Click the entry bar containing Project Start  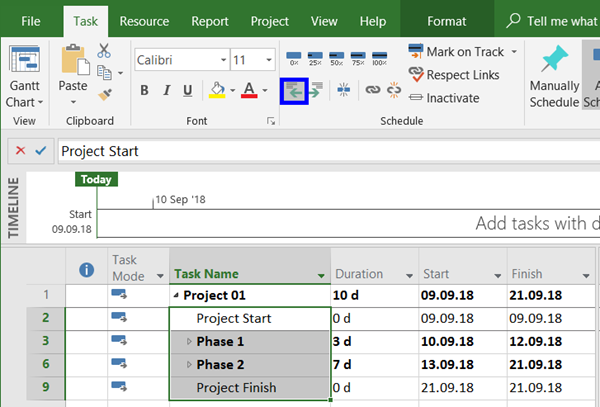tap(300, 151)
